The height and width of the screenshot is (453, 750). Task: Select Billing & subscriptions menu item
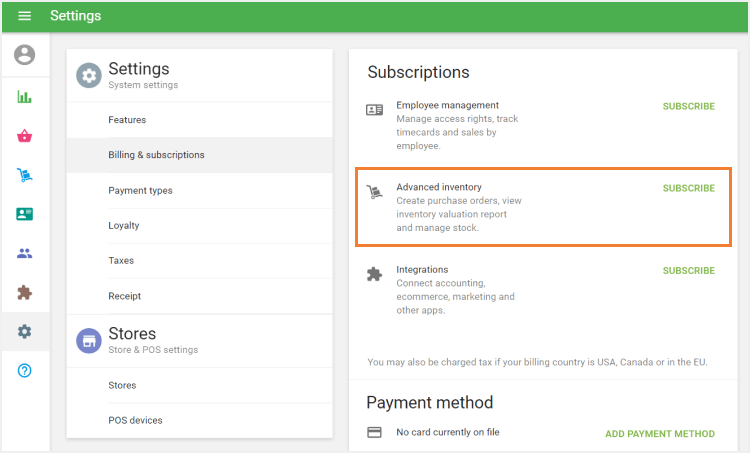(x=156, y=155)
